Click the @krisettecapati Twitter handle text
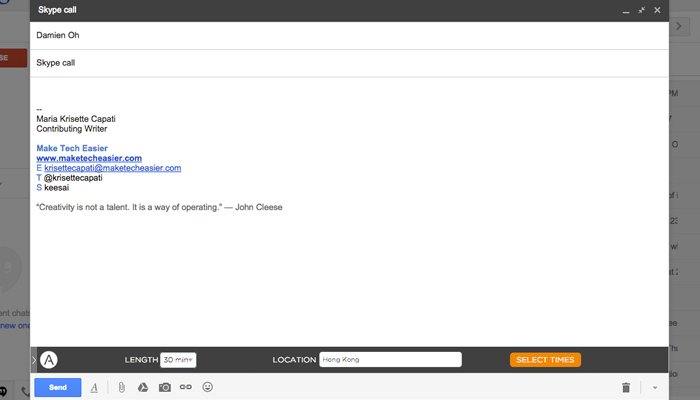The width and height of the screenshot is (700, 400). coord(73,178)
